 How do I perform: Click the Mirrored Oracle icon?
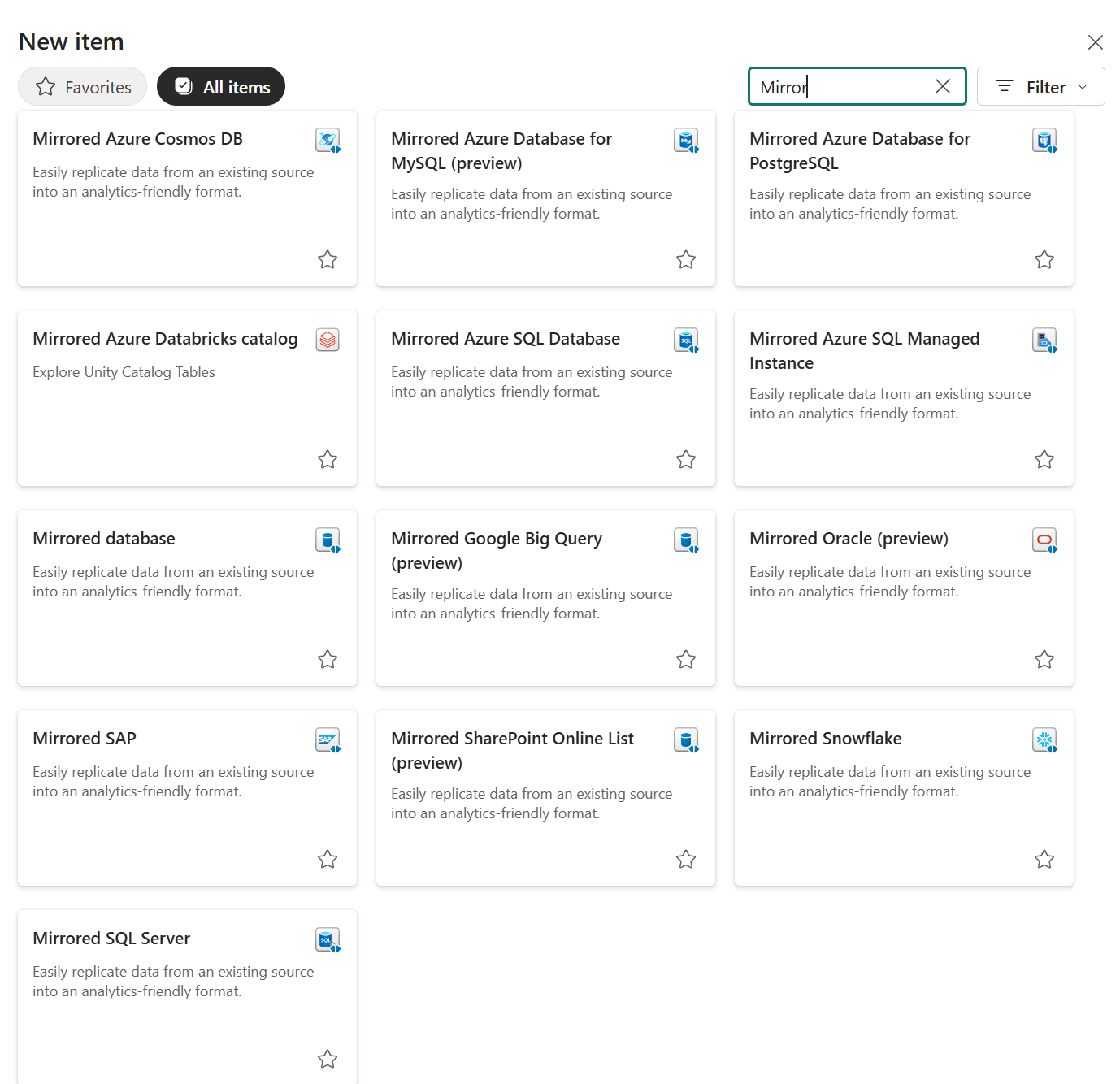coord(1044,540)
